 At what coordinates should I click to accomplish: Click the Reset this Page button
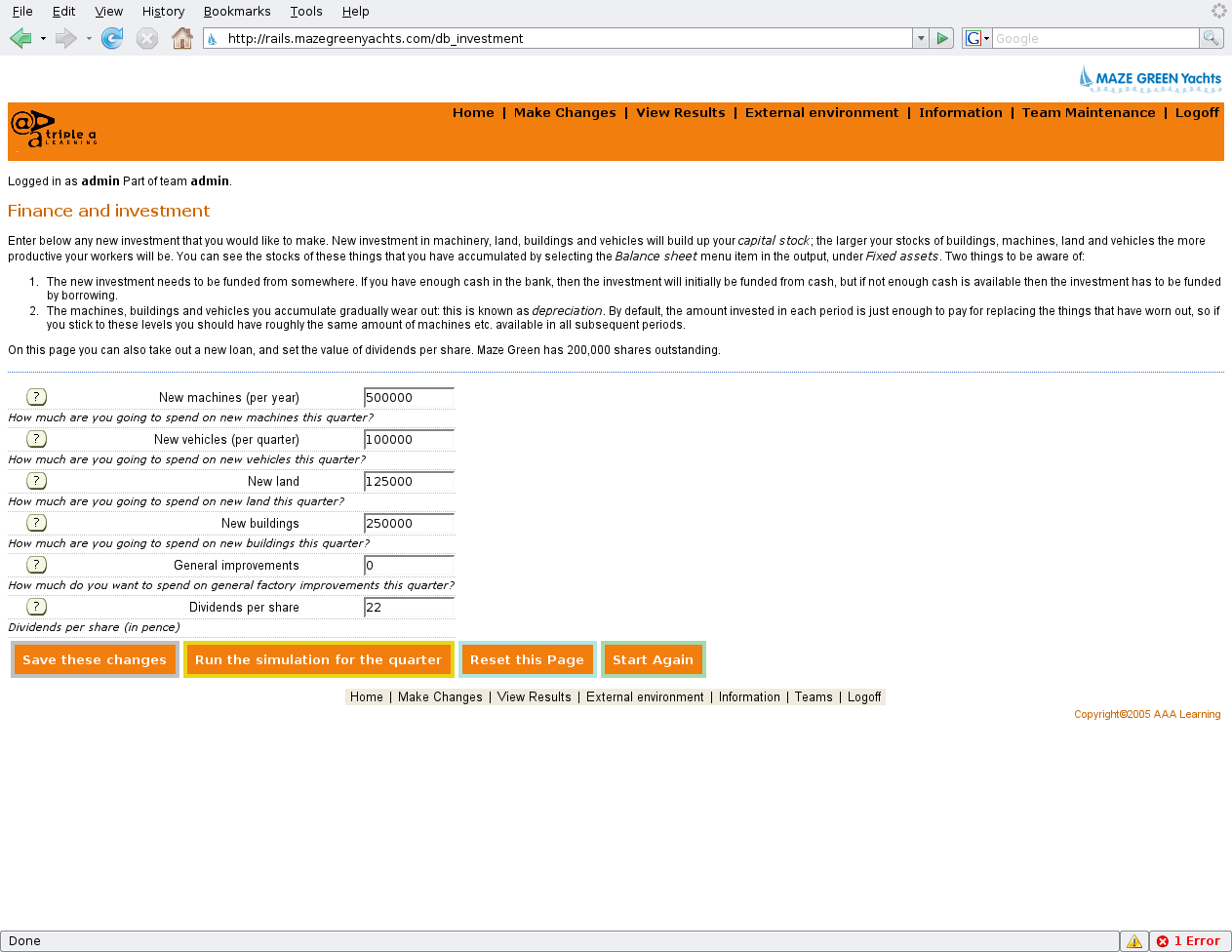point(527,659)
